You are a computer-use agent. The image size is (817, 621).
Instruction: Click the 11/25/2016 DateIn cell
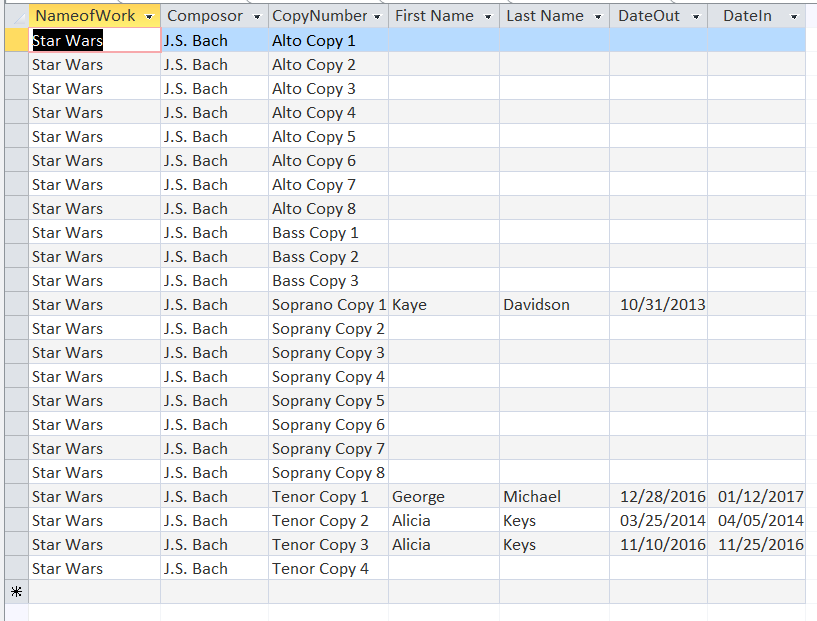(757, 544)
